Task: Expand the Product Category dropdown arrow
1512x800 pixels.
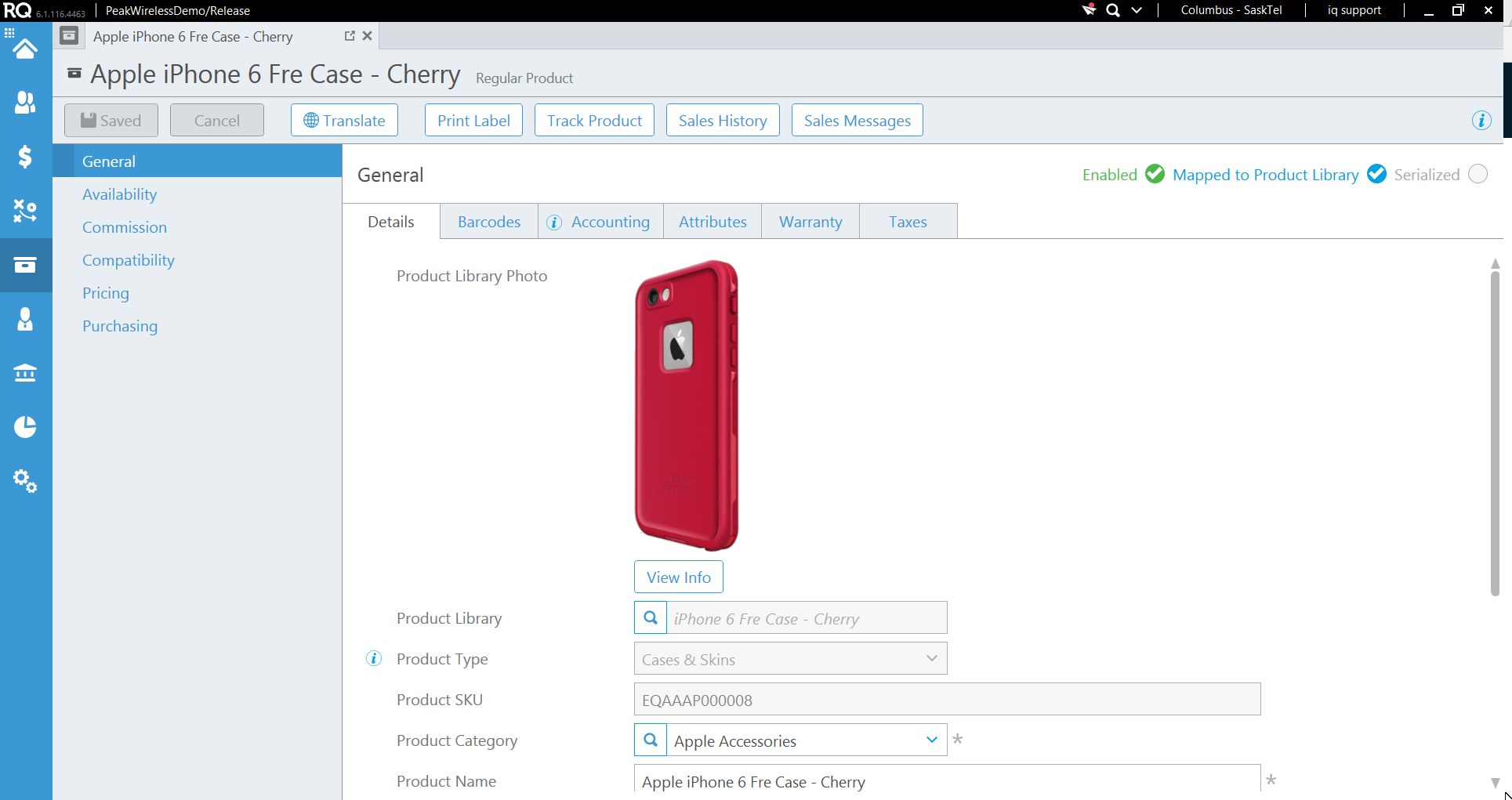Action: (931, 740)
